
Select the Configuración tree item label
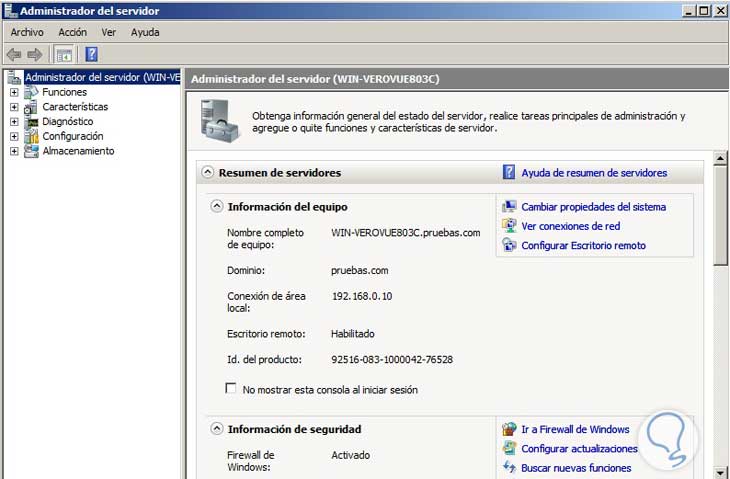pos(73,136)
